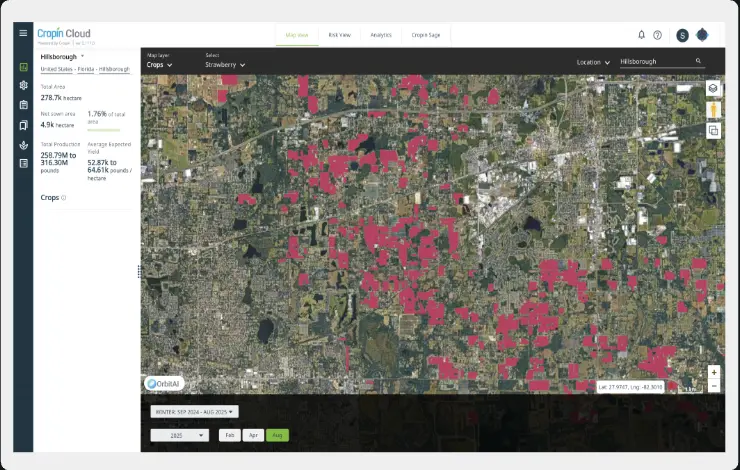The image size is (740, 470).
Task: Switch to the Map View tab
Action: point(297,35)
